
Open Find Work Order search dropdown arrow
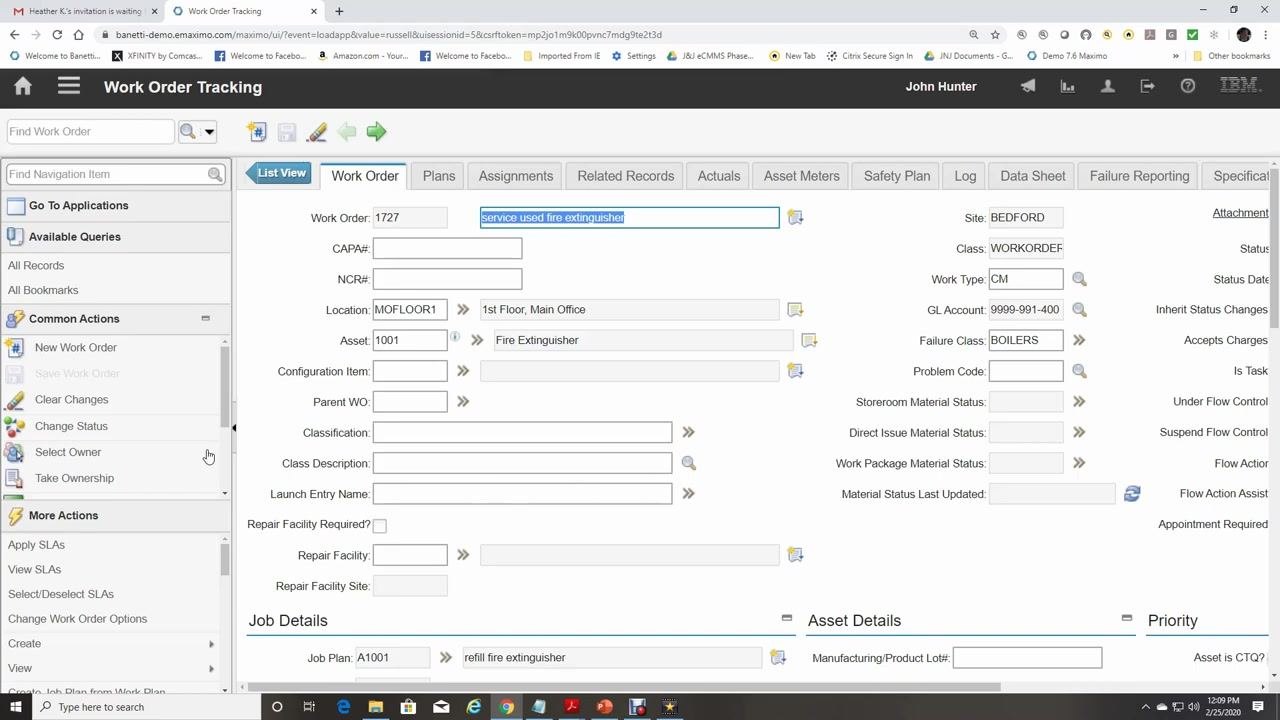click(x=209, y=132)
